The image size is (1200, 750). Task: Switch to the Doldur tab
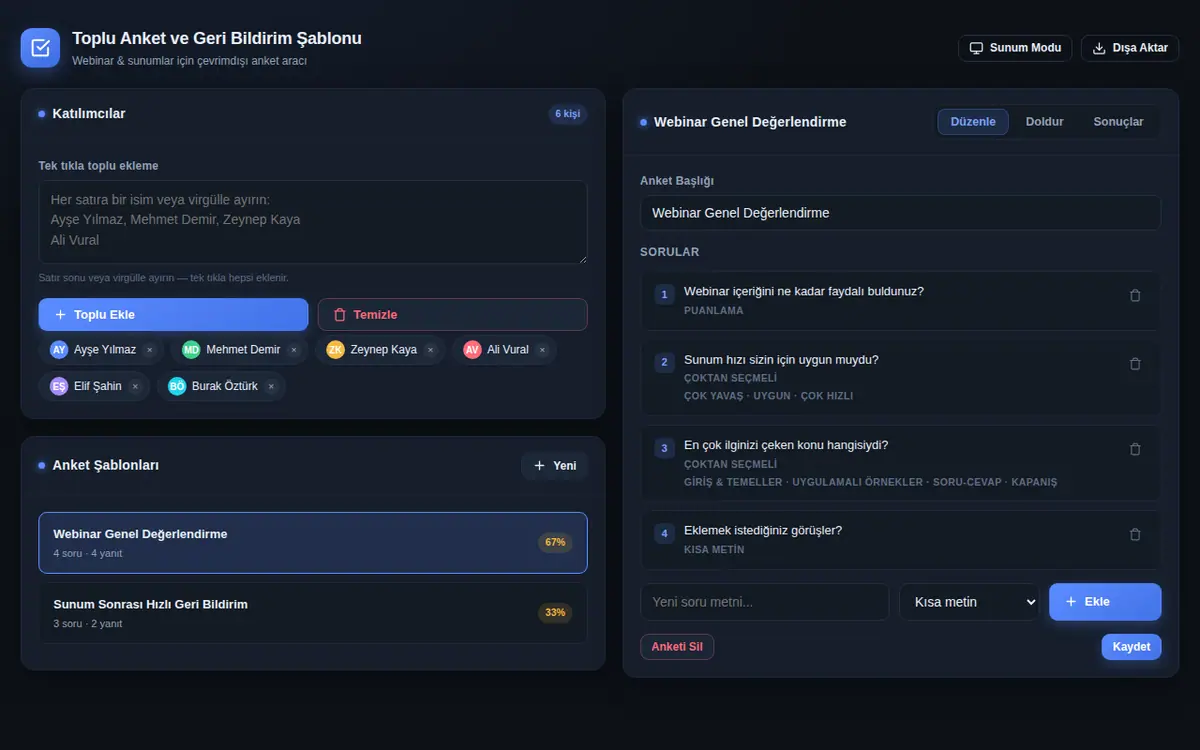tap(1045, 122)
